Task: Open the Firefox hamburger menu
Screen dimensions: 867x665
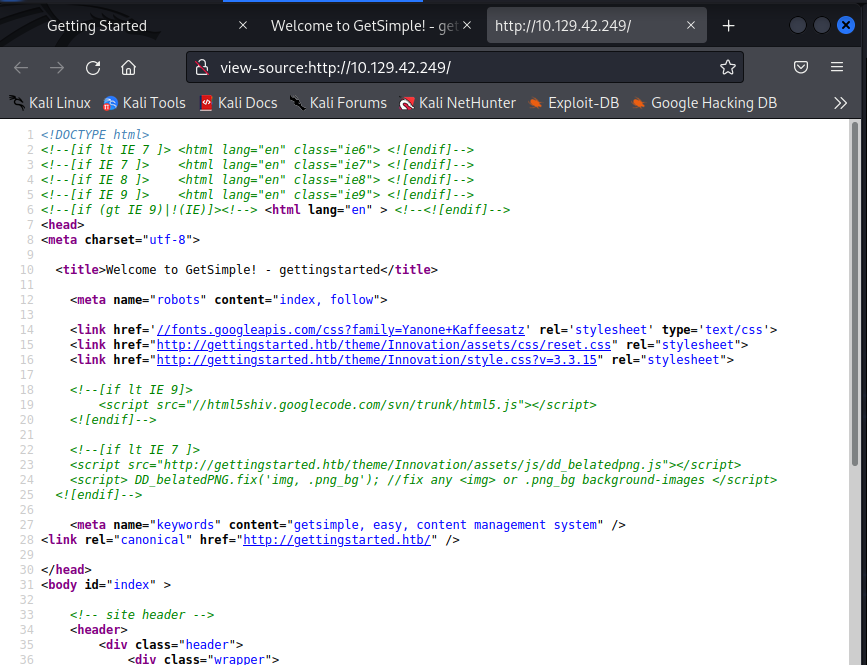Action: click(837, 67)
